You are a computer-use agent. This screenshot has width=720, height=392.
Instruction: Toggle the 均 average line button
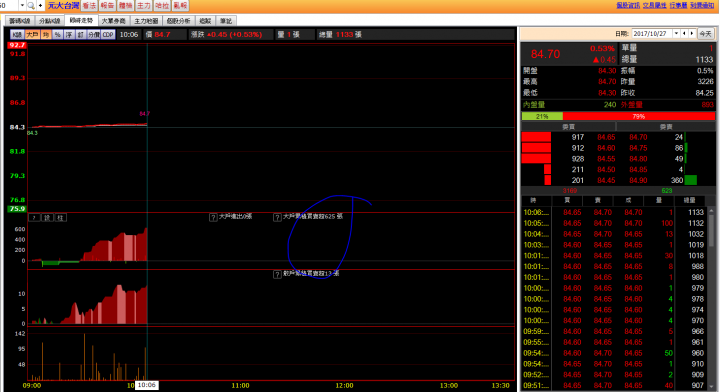pyautogui.click(x=46, y=34)
